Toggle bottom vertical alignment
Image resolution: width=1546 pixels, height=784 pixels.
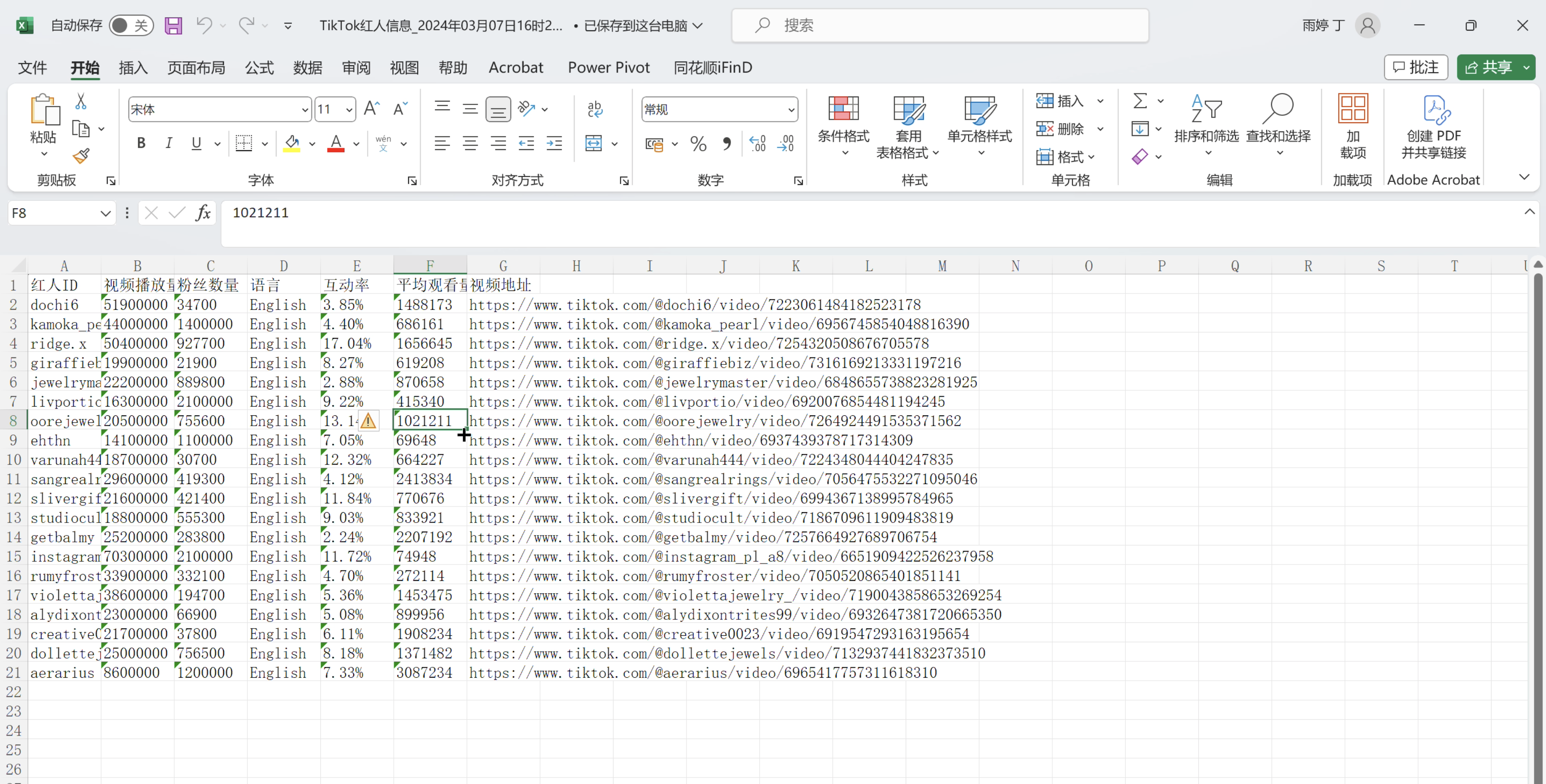(x=498, y=108)
